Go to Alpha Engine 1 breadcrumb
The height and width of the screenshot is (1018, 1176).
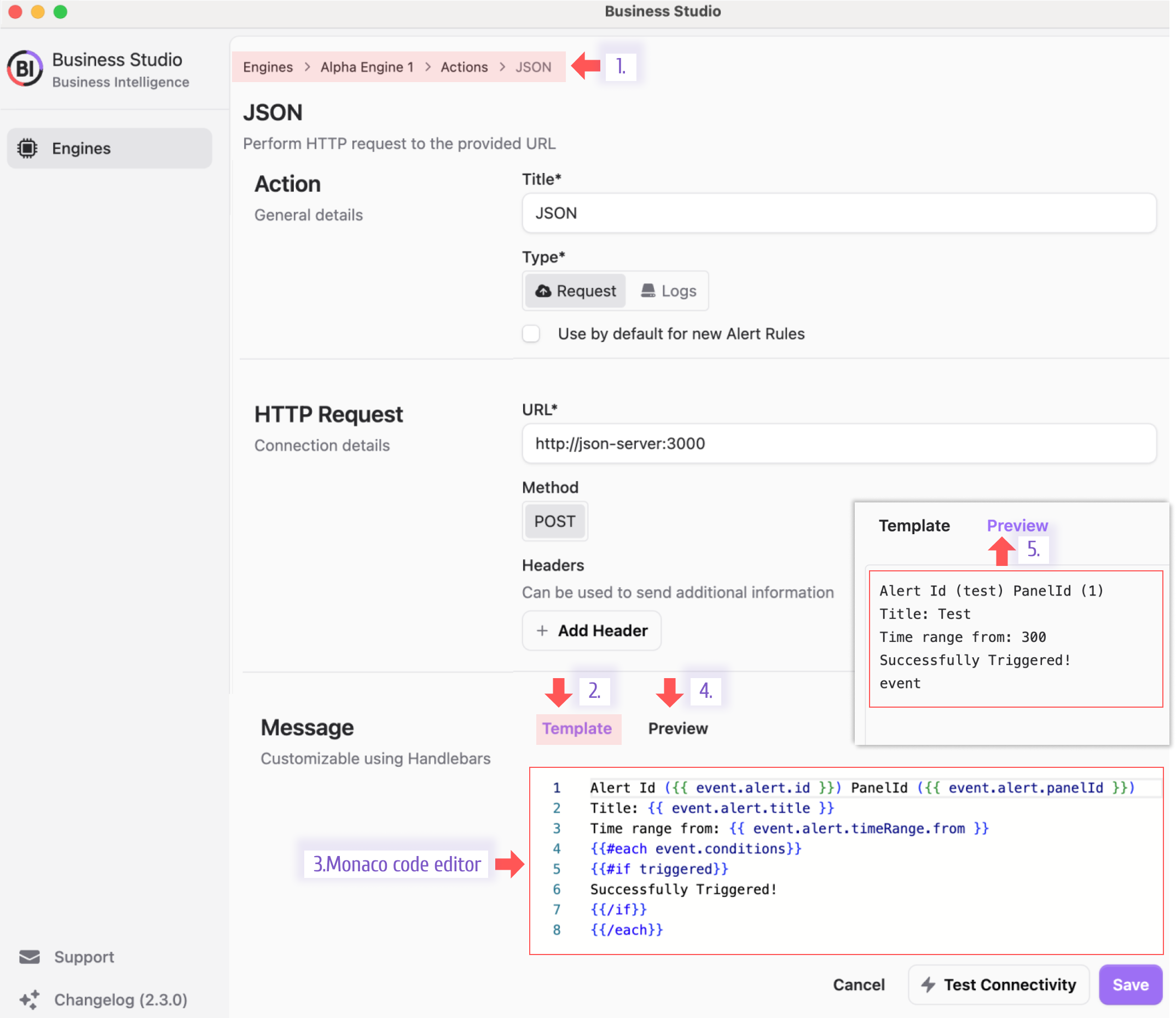[367, 67]
